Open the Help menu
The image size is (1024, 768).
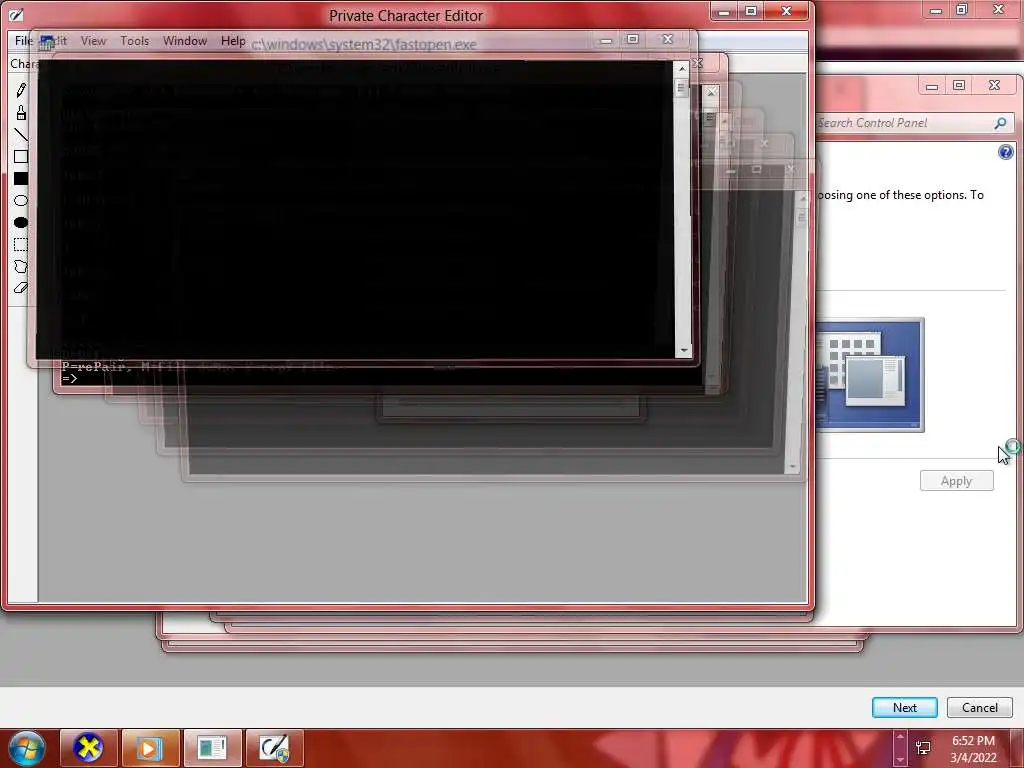(233, 40)
